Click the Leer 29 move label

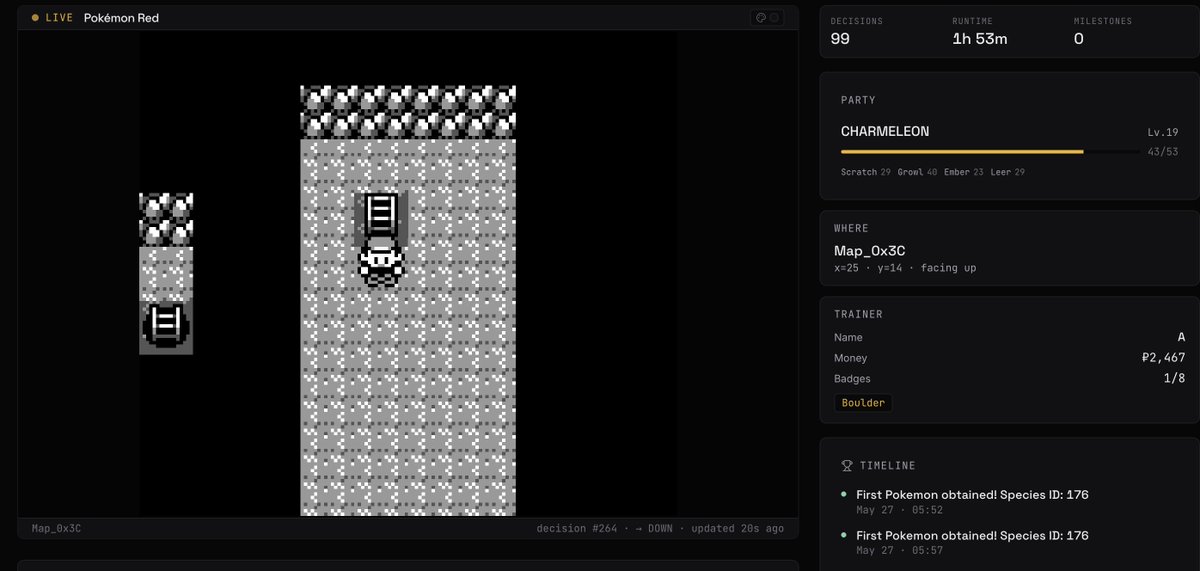pos(1008,172)
